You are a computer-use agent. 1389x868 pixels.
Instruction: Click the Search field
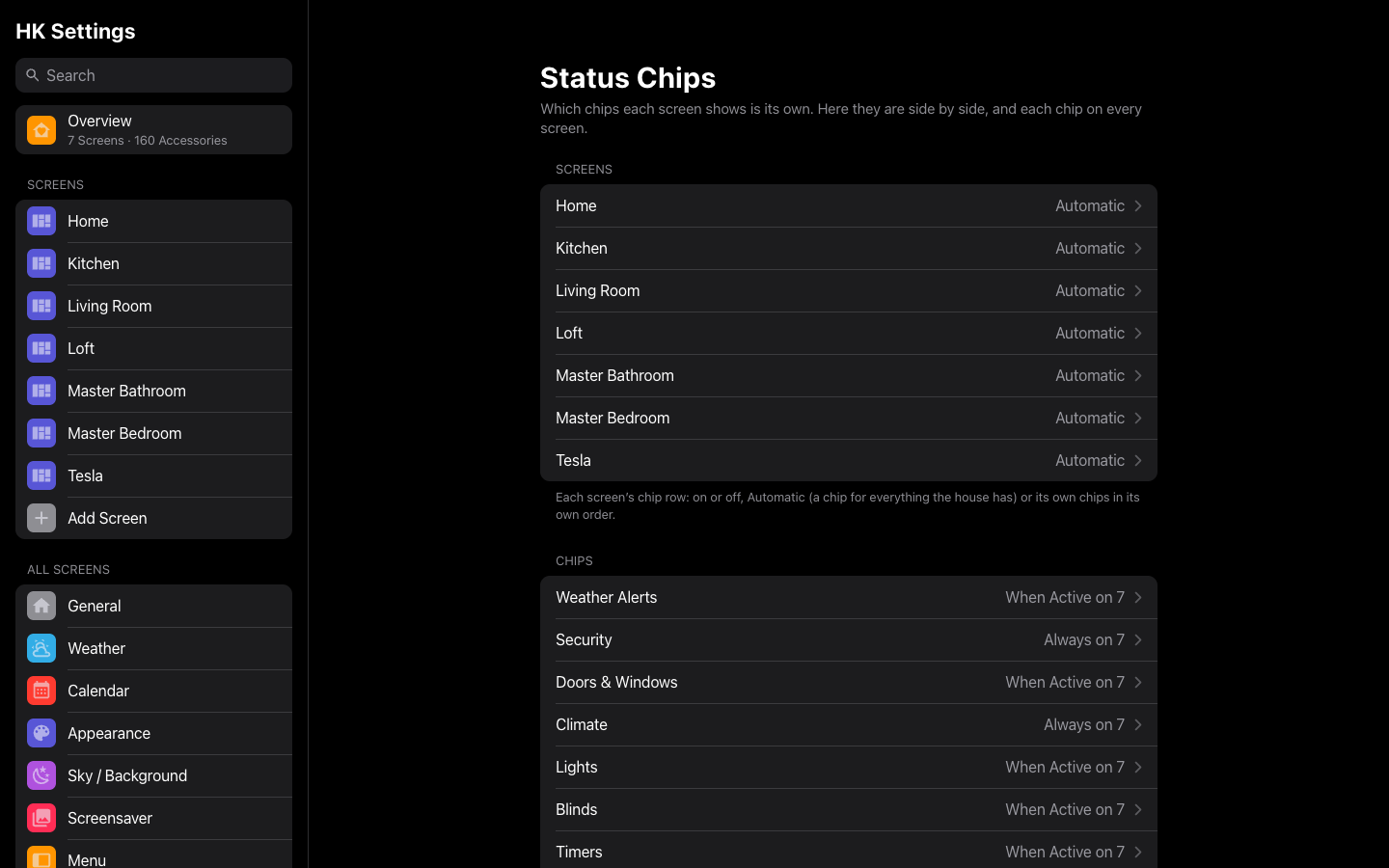coord(153,75)
